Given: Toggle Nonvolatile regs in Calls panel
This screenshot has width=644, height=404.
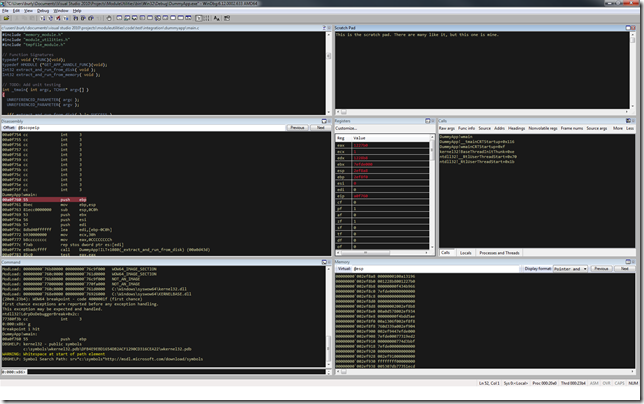Looking at the screenshot, I should [543, 128].
